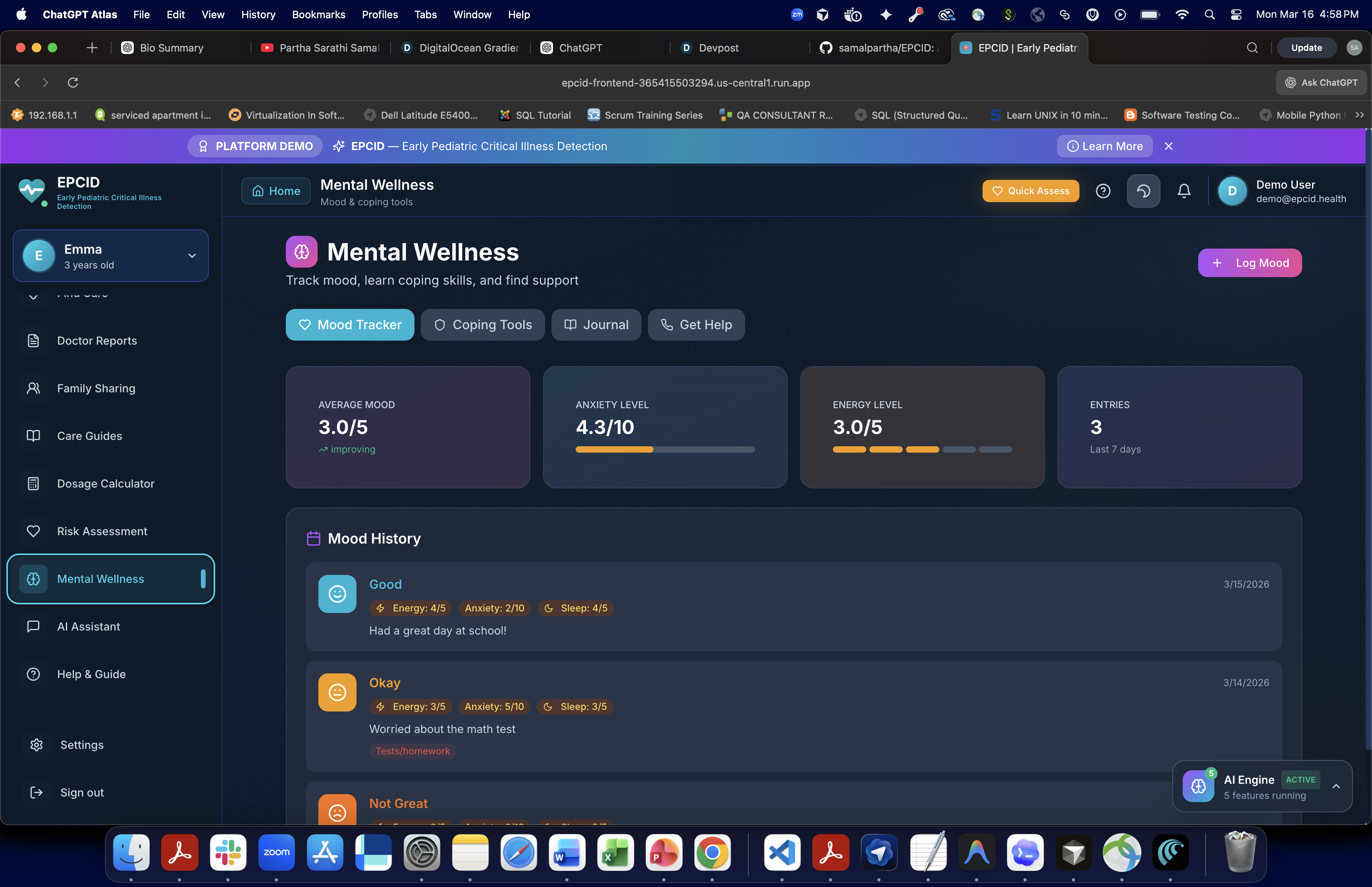Expand the AI Engine panel chevron
This screenshot has height=887, width=1372.
pyautogui.click(x=1336, y=786)
